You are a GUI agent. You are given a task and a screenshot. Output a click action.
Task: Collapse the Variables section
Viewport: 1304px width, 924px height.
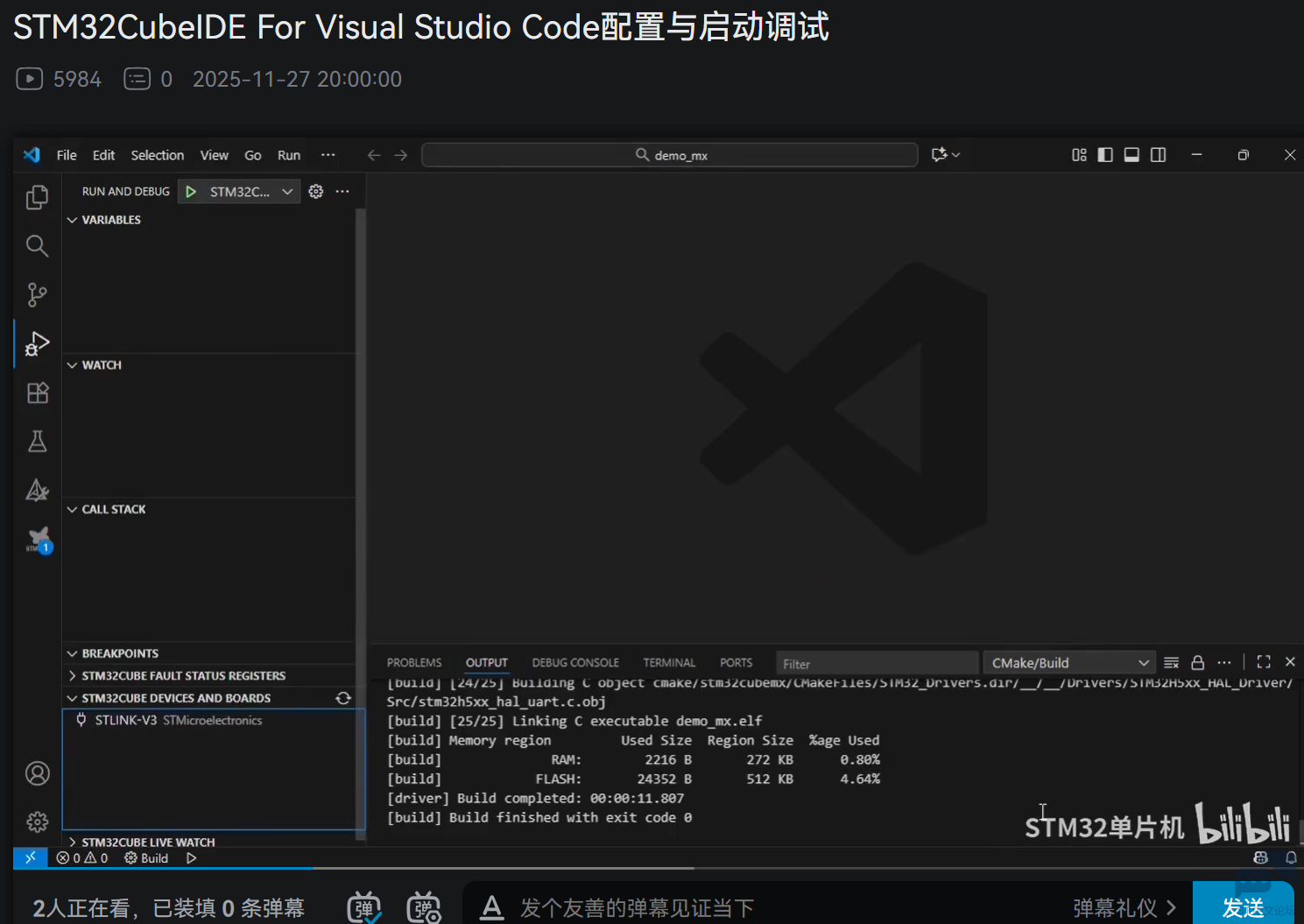[x=111, y=220]
